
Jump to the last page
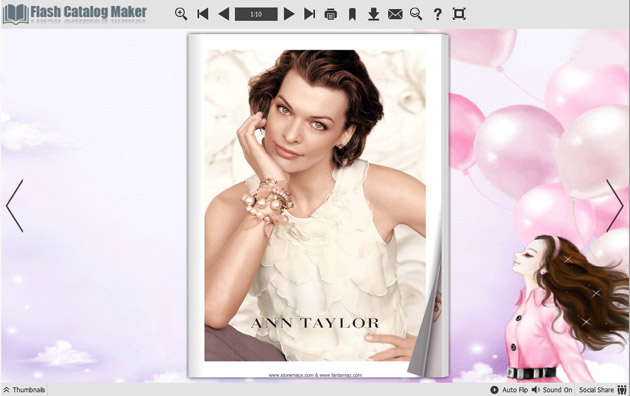(309, 14)
